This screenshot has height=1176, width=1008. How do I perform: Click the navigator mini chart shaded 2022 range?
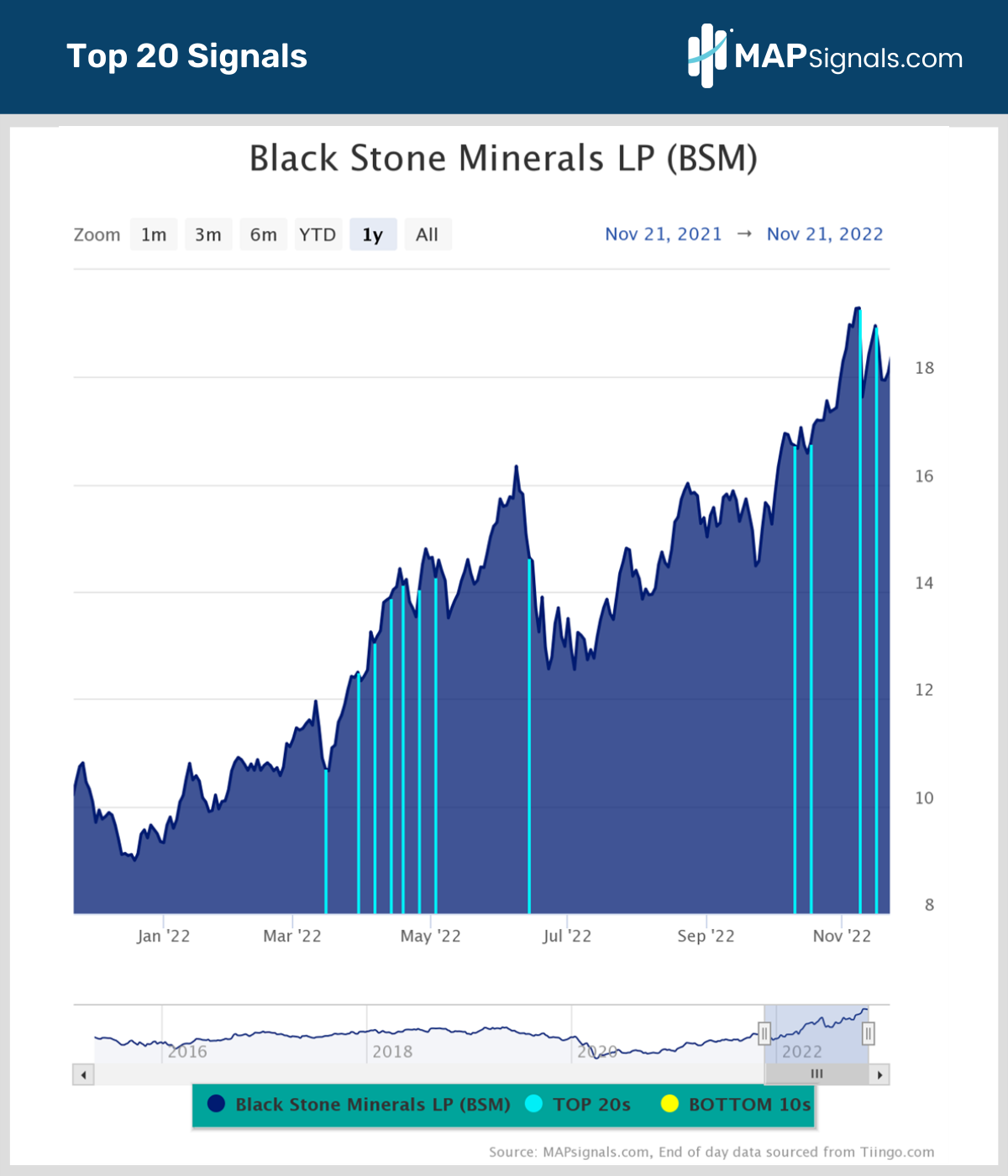(816, 1034)
